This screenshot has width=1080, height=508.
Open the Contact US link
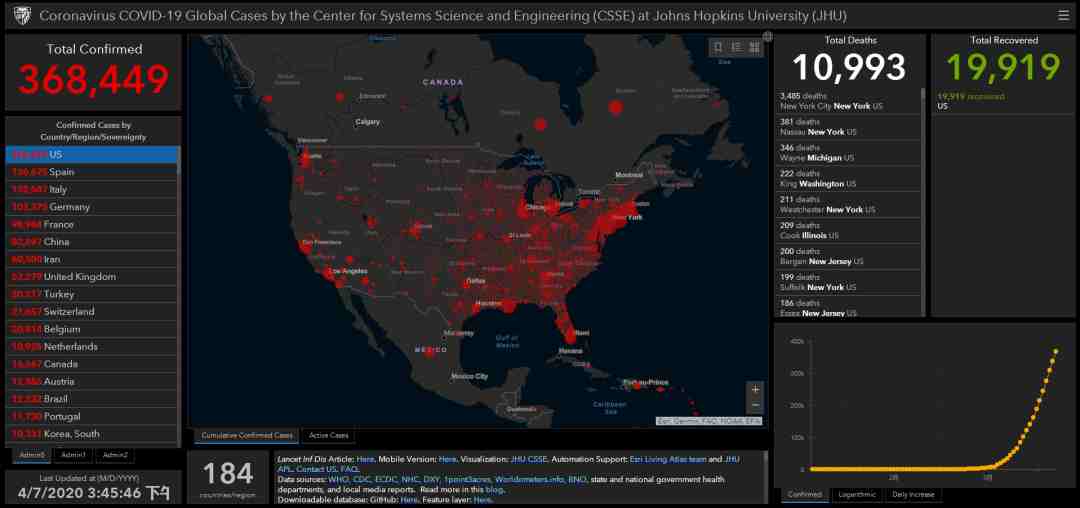(316, 469)
